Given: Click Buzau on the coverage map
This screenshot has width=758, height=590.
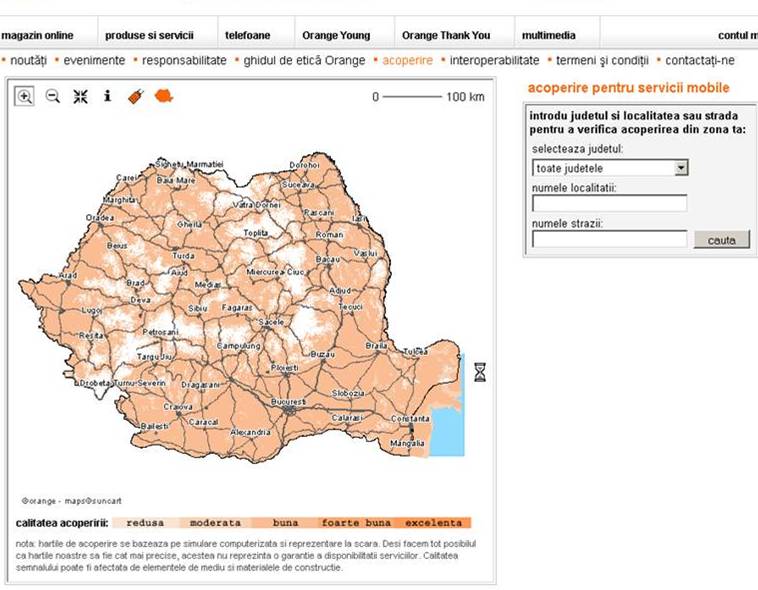Looking at the screenshot, I should pyautogui.click(x=322, y=354).
